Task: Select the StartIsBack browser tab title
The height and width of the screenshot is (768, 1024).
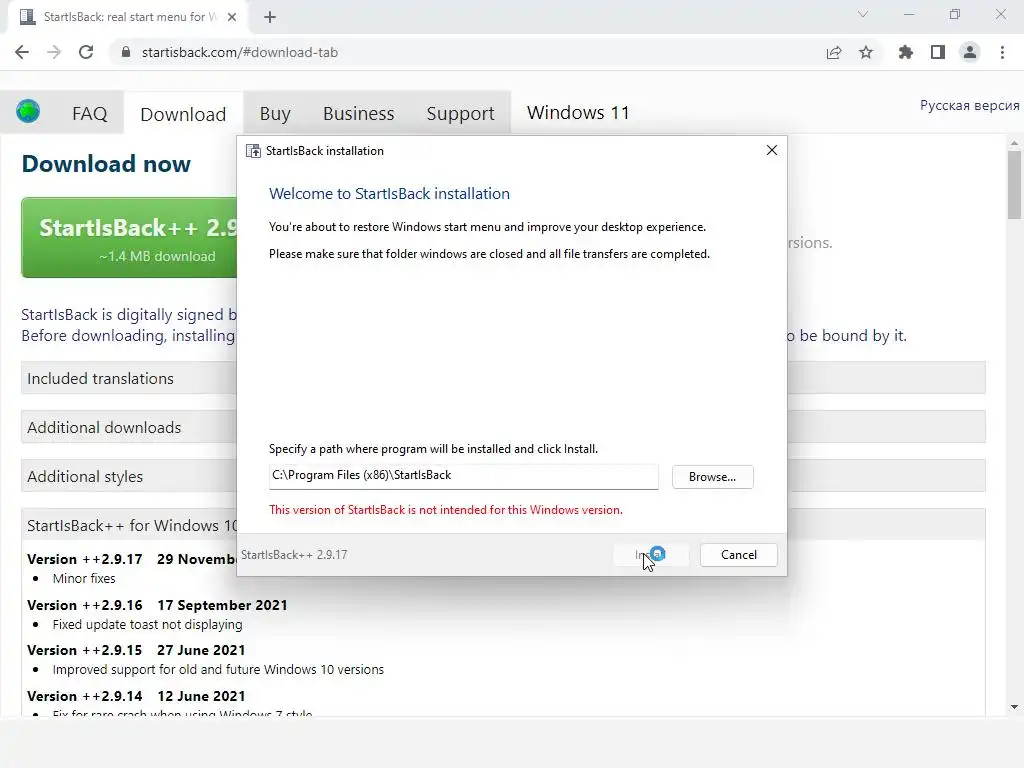Action: pyautogui.click(x=131, y=17)
